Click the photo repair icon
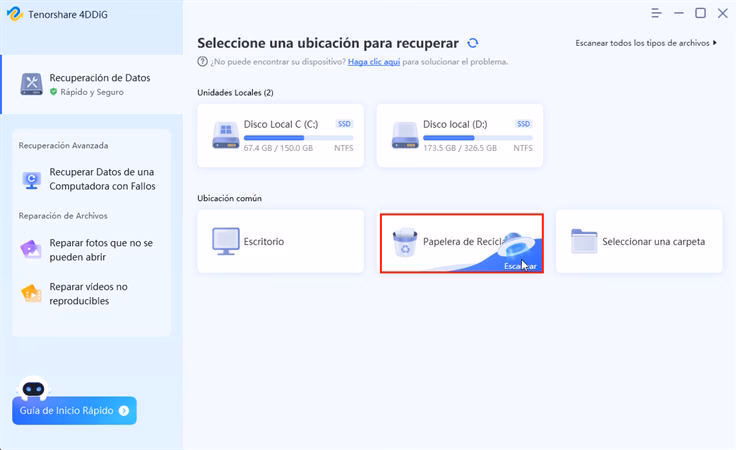 [x=31, y=249]
